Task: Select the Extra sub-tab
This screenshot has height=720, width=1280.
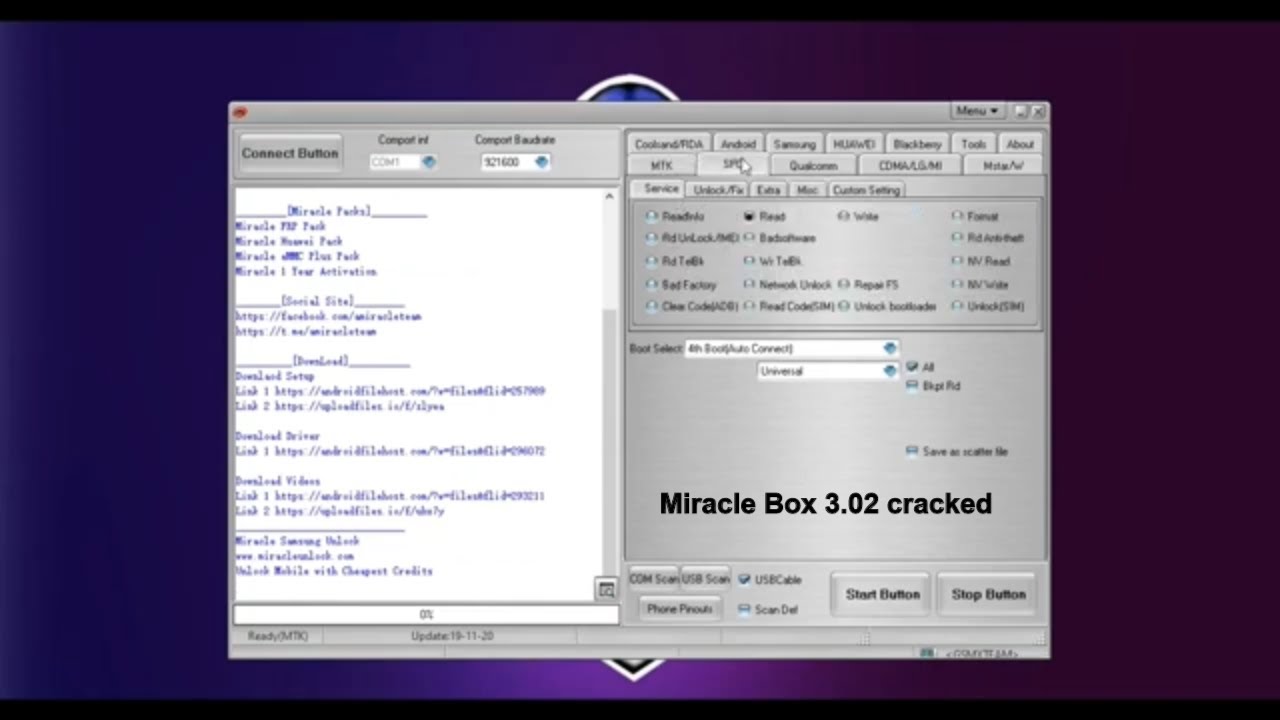Action: click(768, 190)
